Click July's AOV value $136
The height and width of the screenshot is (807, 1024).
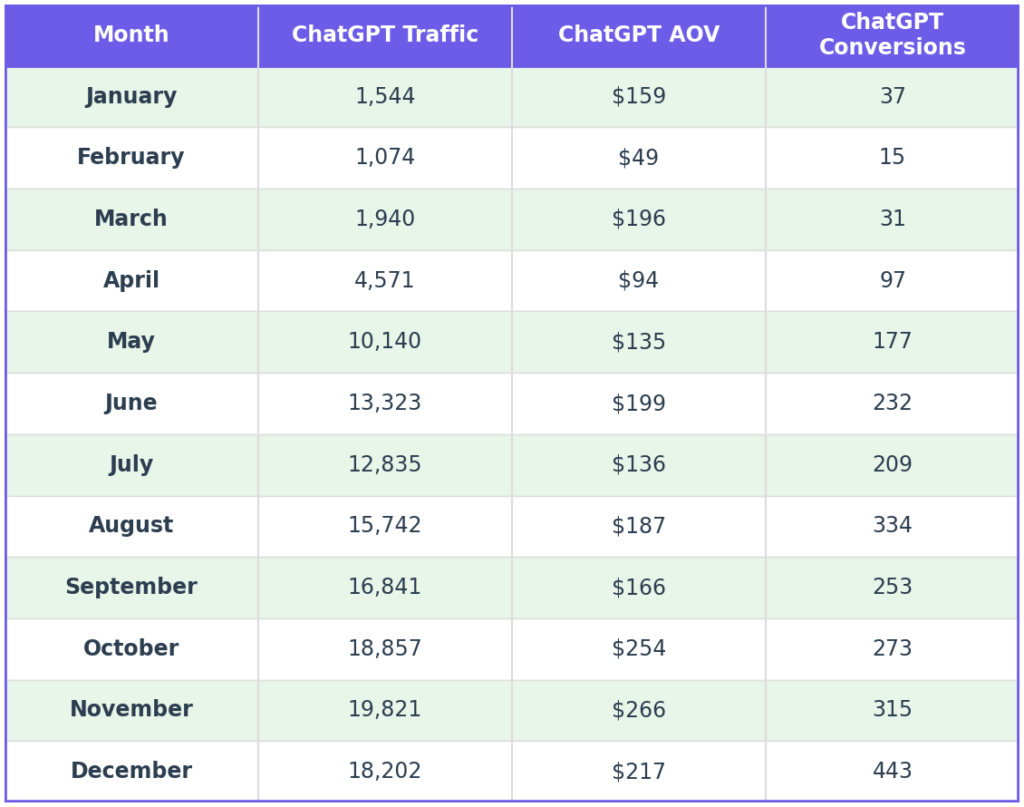point(638,465)
